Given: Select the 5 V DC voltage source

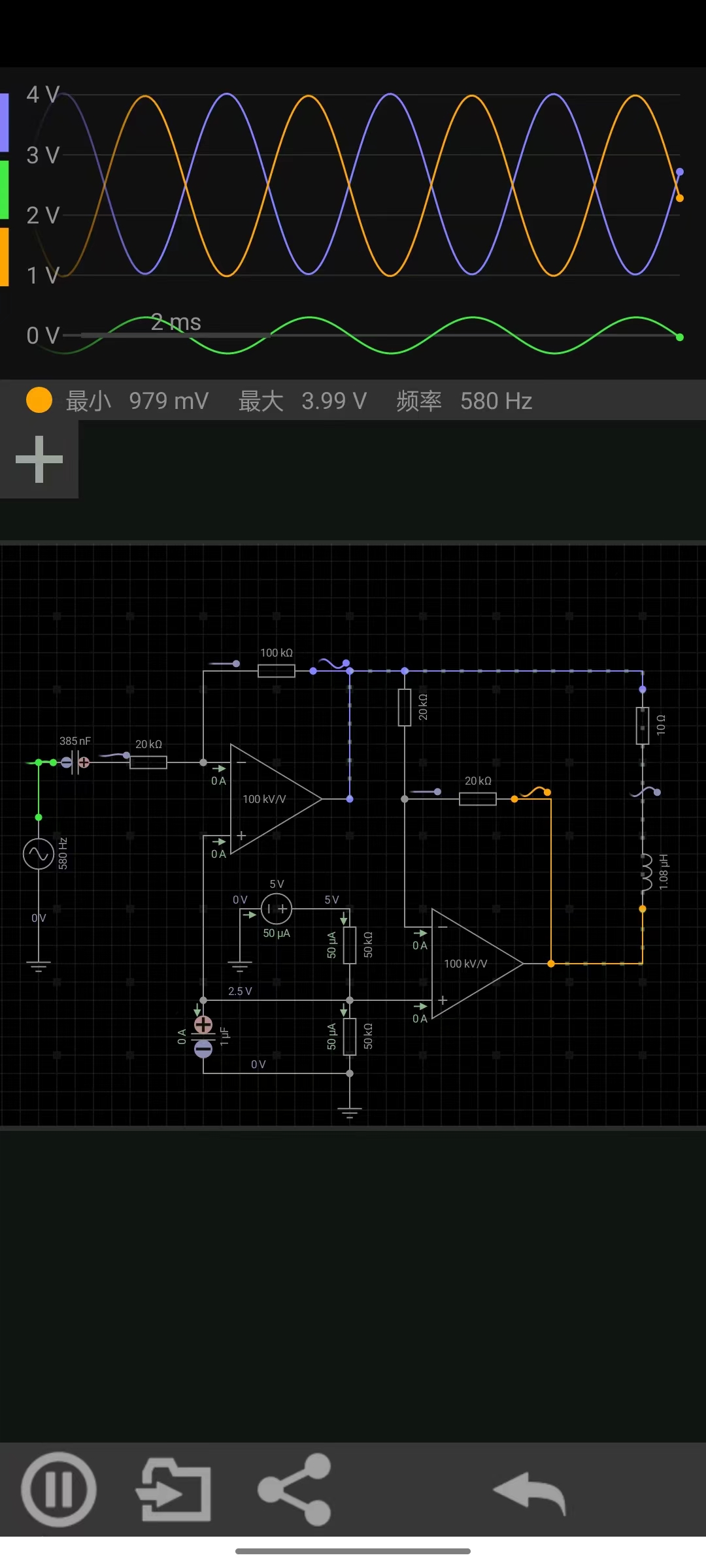Looking at the screenshot, I should (x=277, y=909).
